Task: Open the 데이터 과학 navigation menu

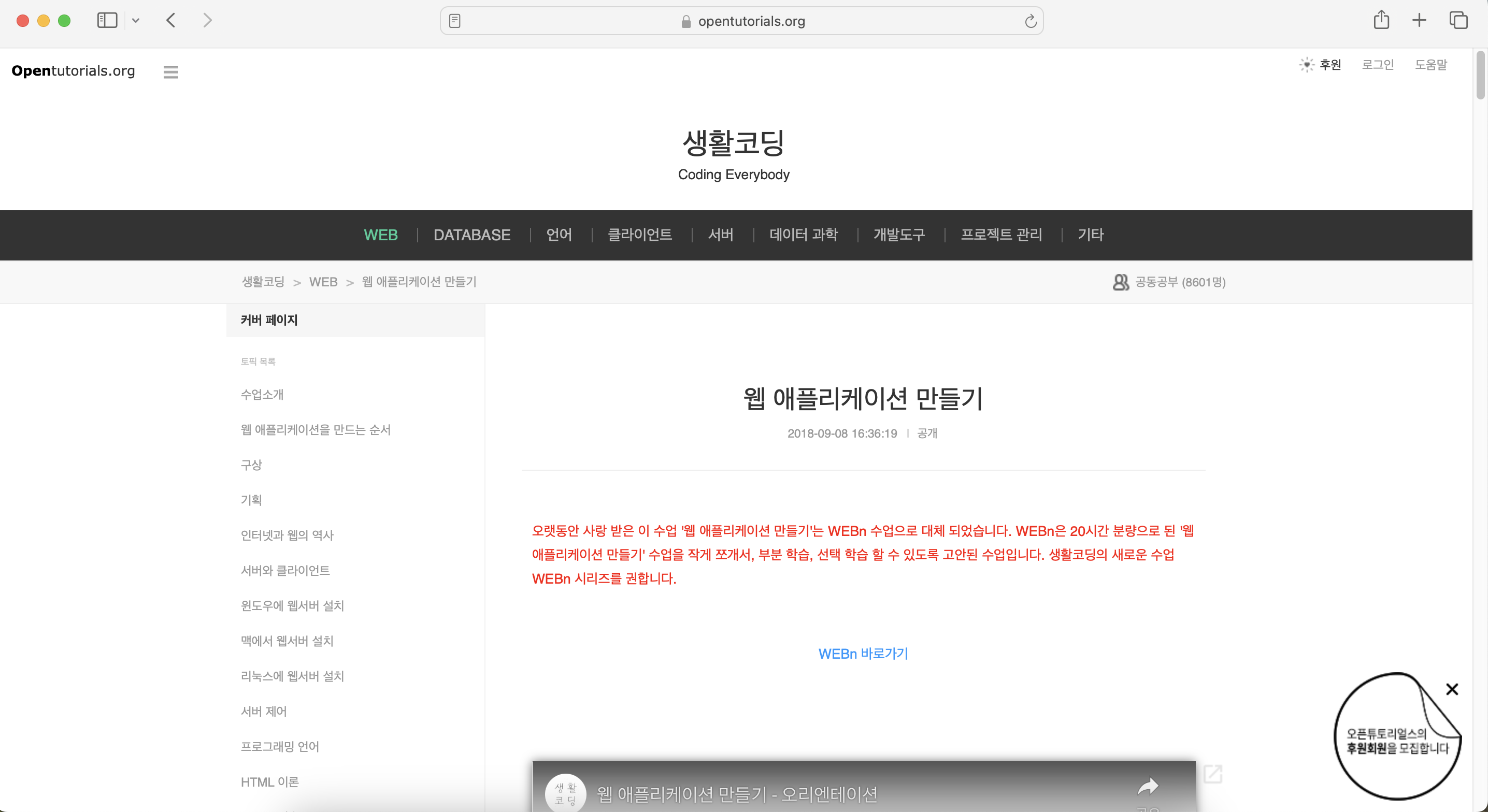Action: 803,235
